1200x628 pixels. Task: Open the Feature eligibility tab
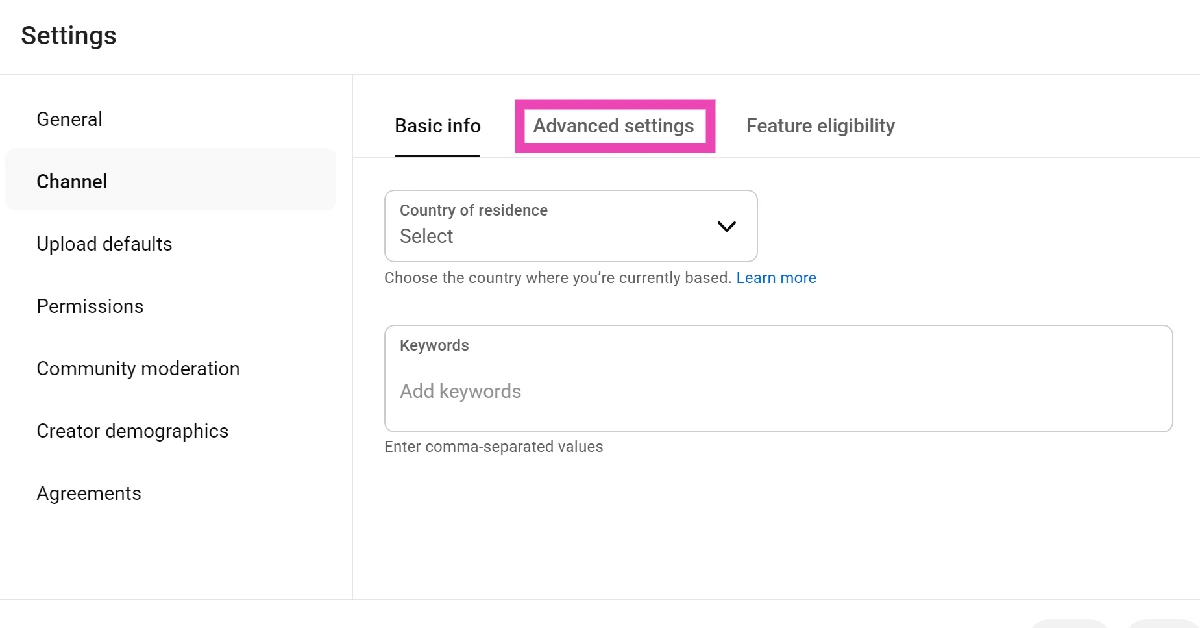pos(820,125)
